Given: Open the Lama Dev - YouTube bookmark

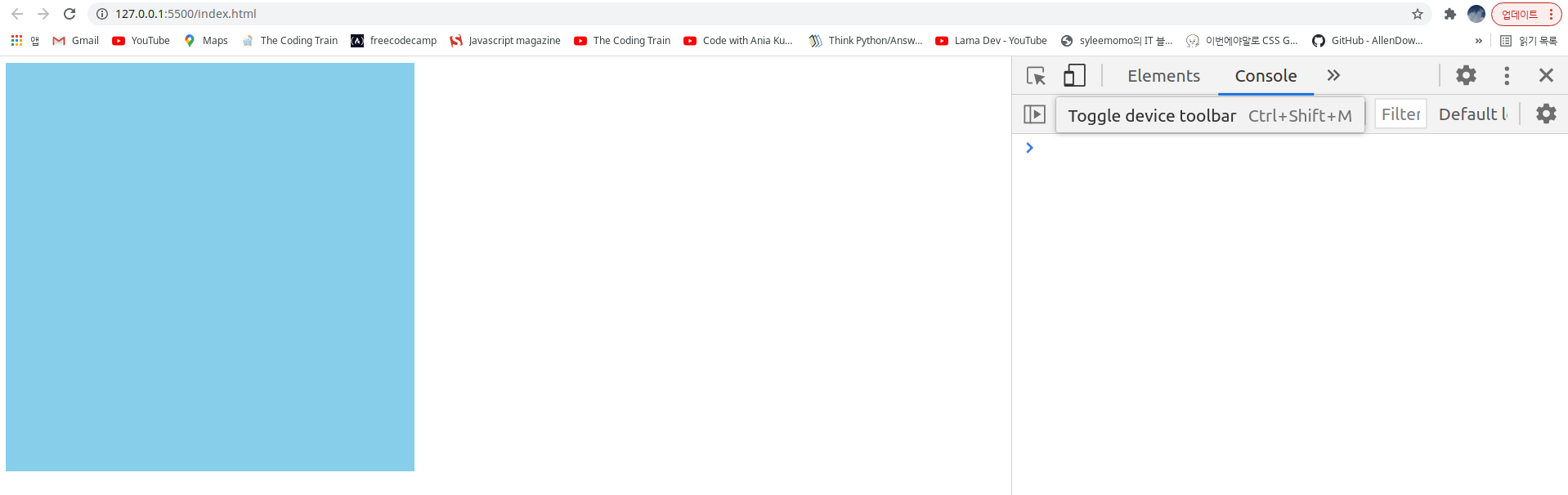Looking at the screenshot, I should tap(991, 40).
